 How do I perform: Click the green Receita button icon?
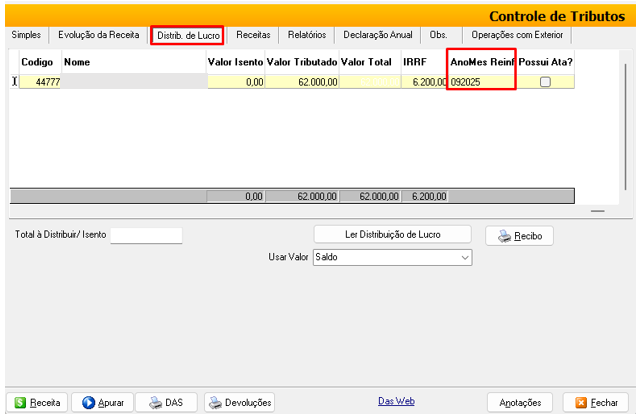20,402
